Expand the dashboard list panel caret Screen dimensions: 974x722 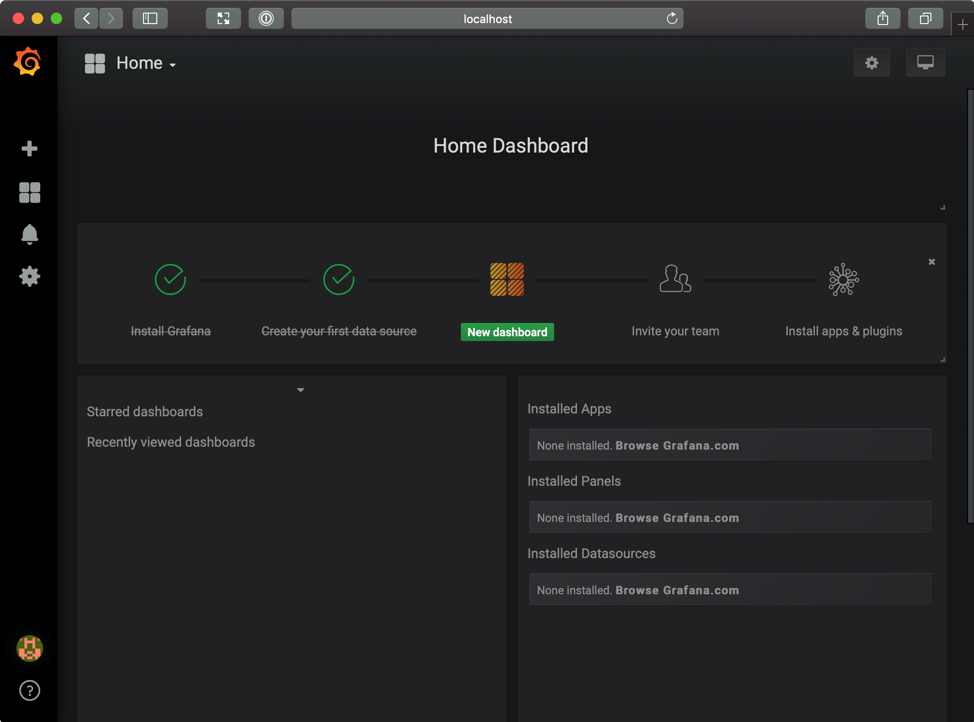(x=300, y=390)
